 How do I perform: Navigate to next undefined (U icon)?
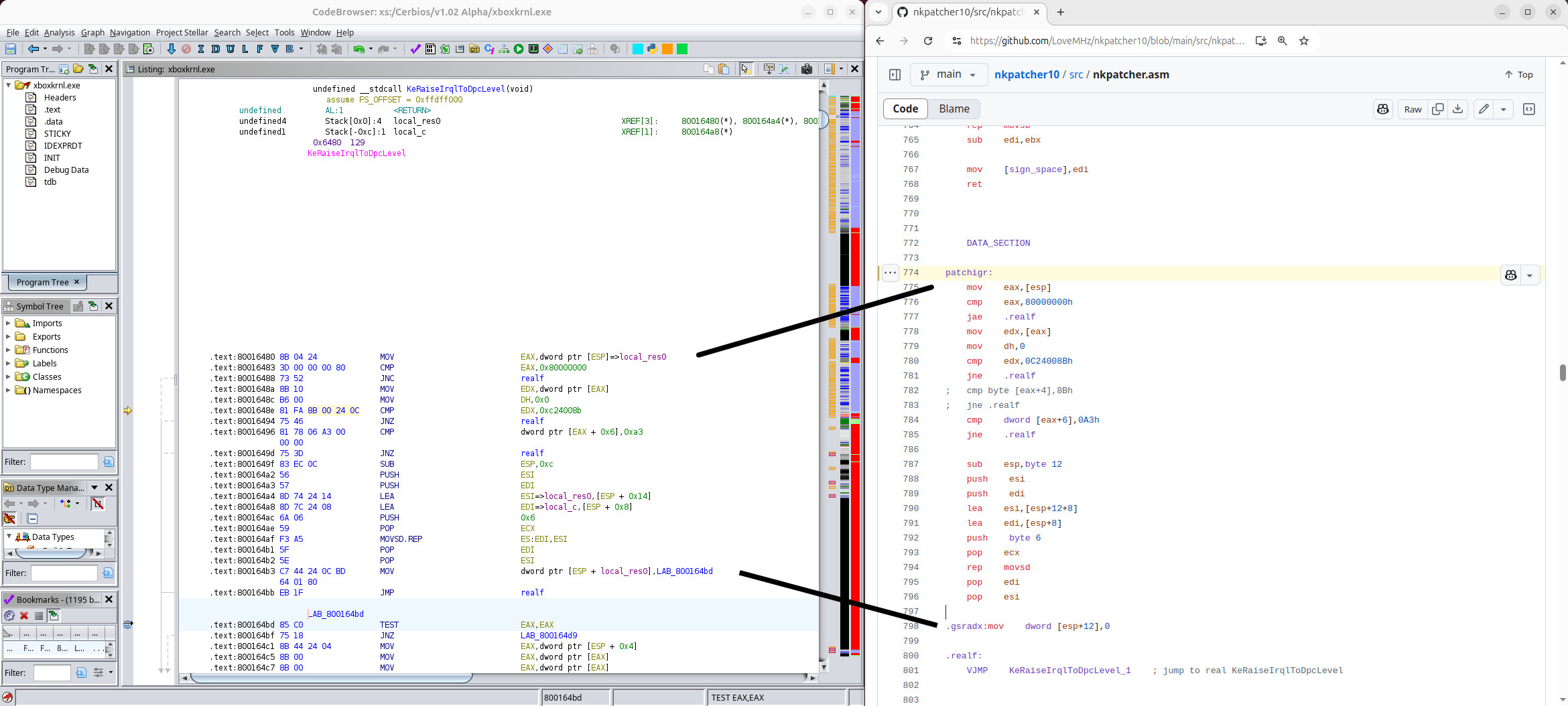[x=231, y=49]
